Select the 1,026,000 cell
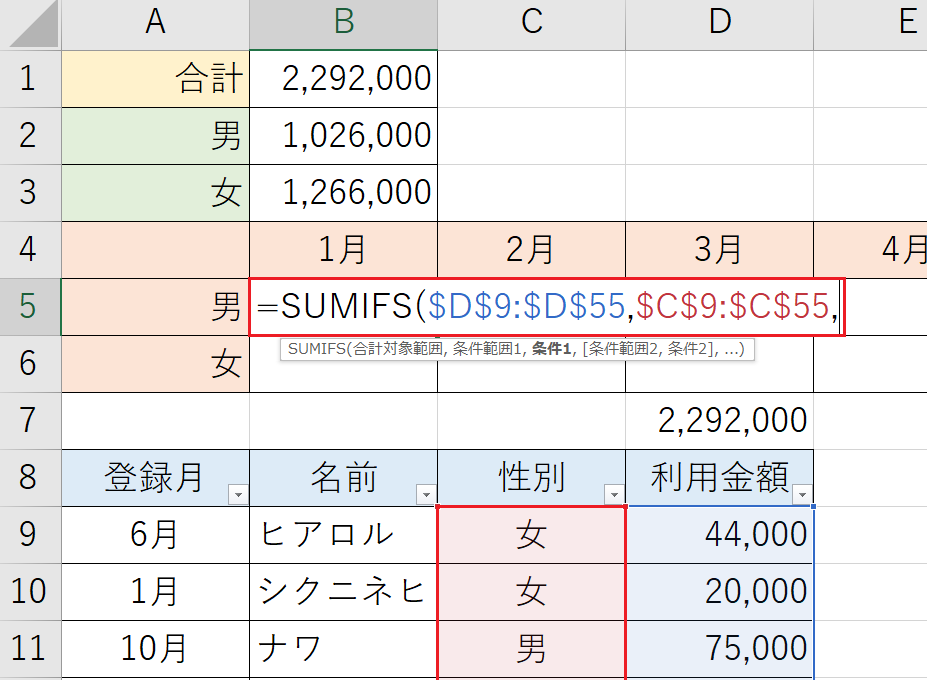 [x=343, y=135]
